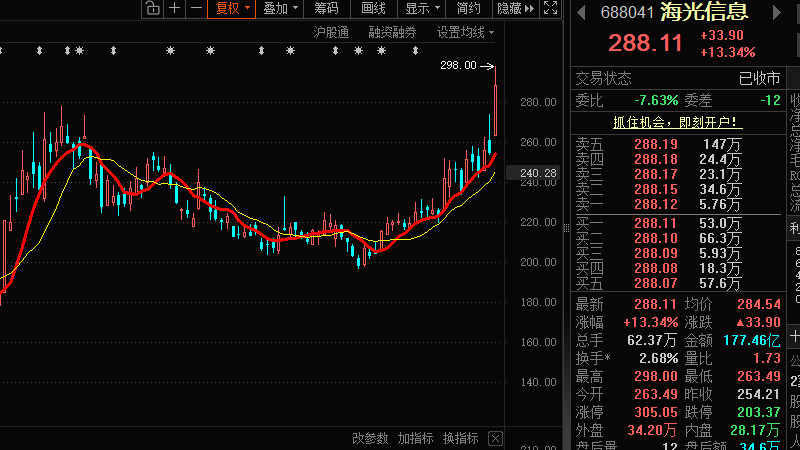Click the 卖四 price 288.18
The width and height of the screenshot is (800, 450).
(x=656, y=160)
